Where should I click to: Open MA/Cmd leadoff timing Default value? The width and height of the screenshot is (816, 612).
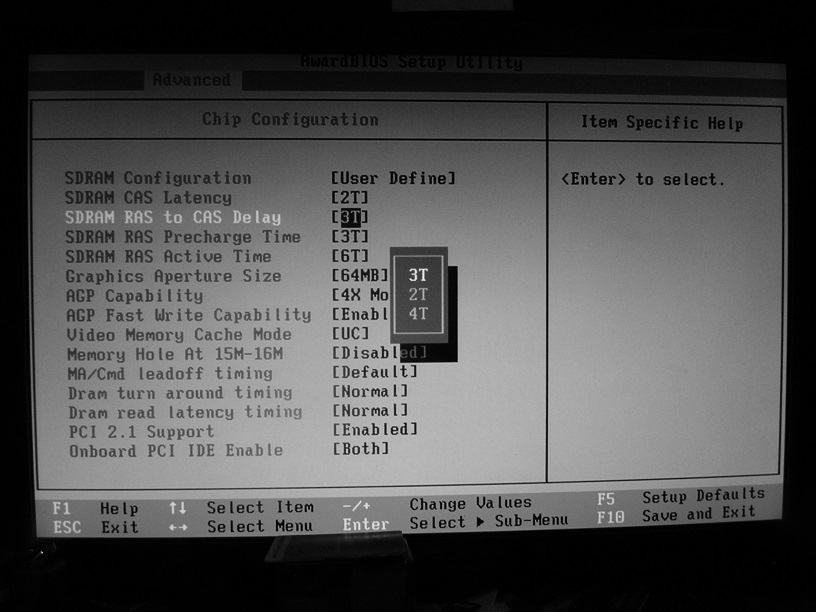(x=375, y=372)
